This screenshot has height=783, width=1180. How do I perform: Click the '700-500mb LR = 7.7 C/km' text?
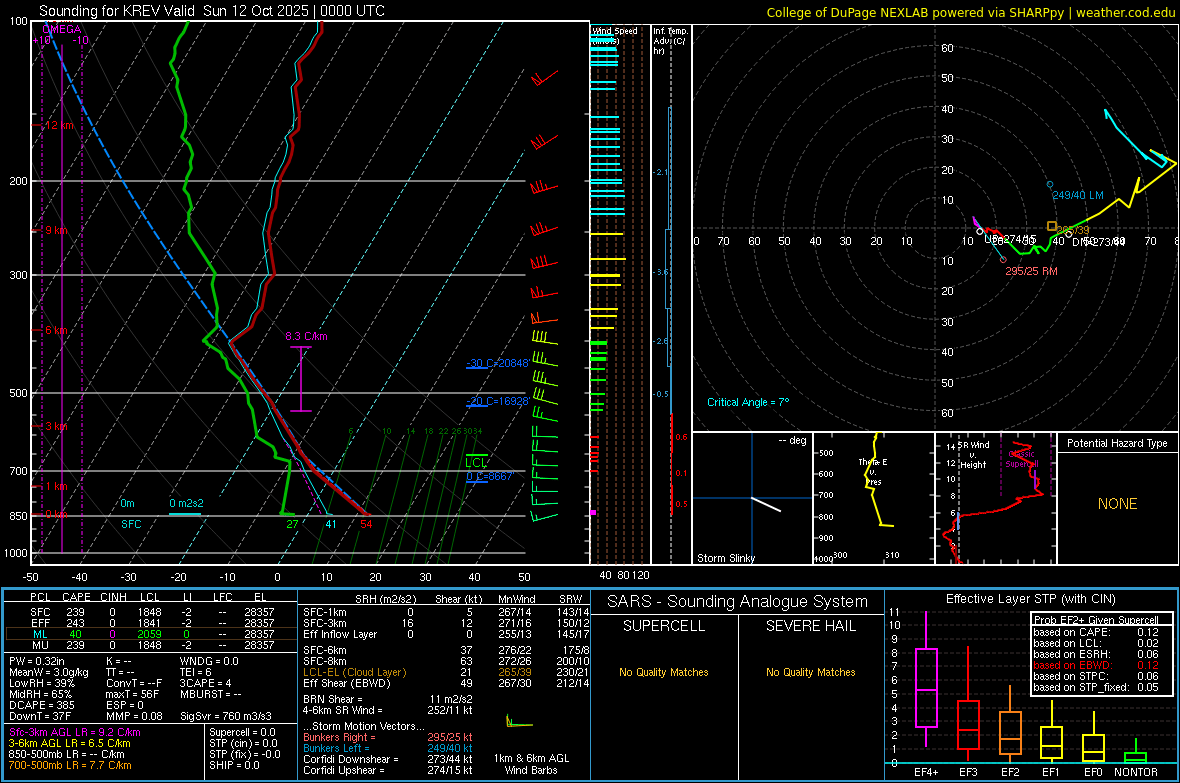(70, 765)
